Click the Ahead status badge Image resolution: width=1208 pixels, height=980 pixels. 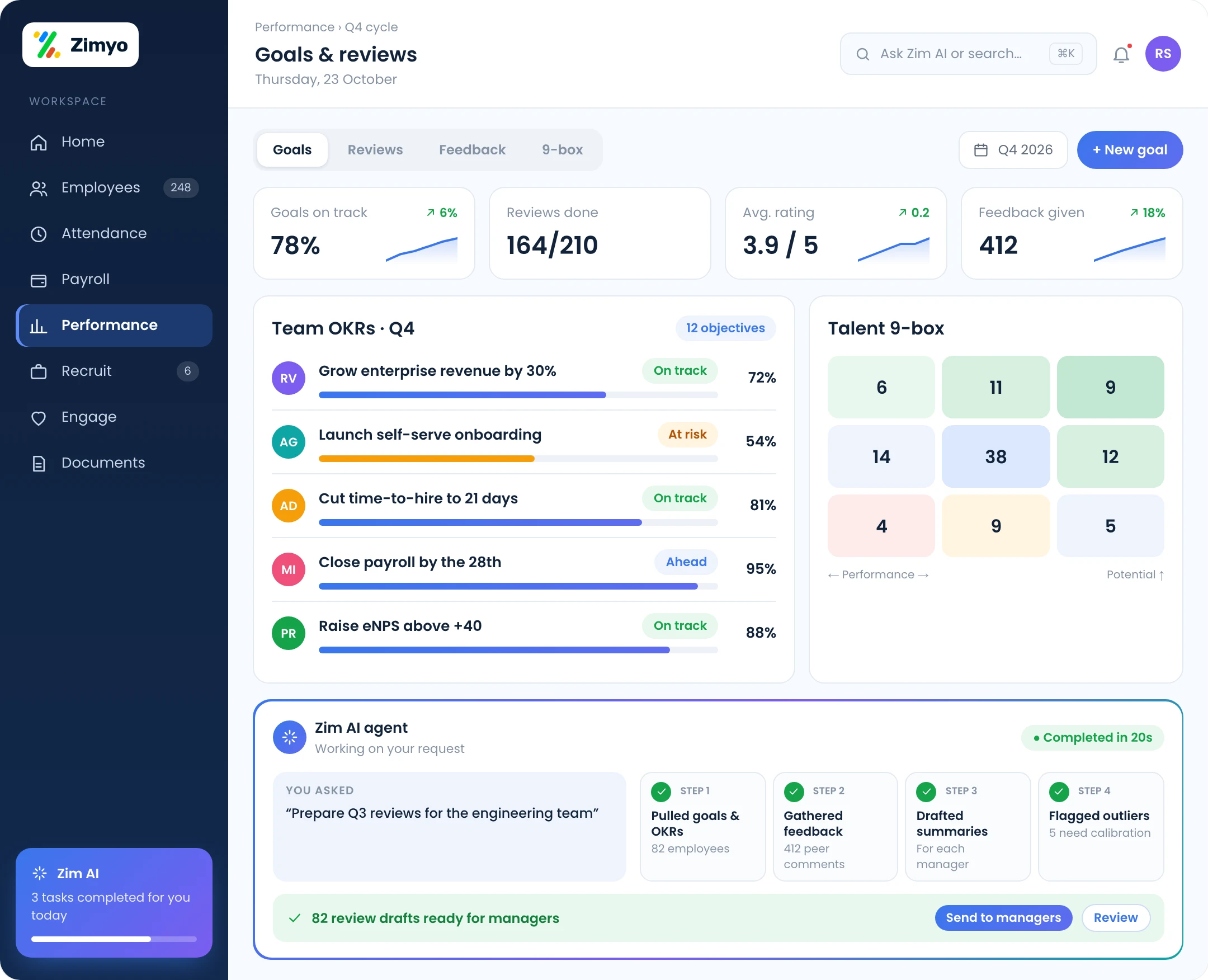click(x=686, y=562)
